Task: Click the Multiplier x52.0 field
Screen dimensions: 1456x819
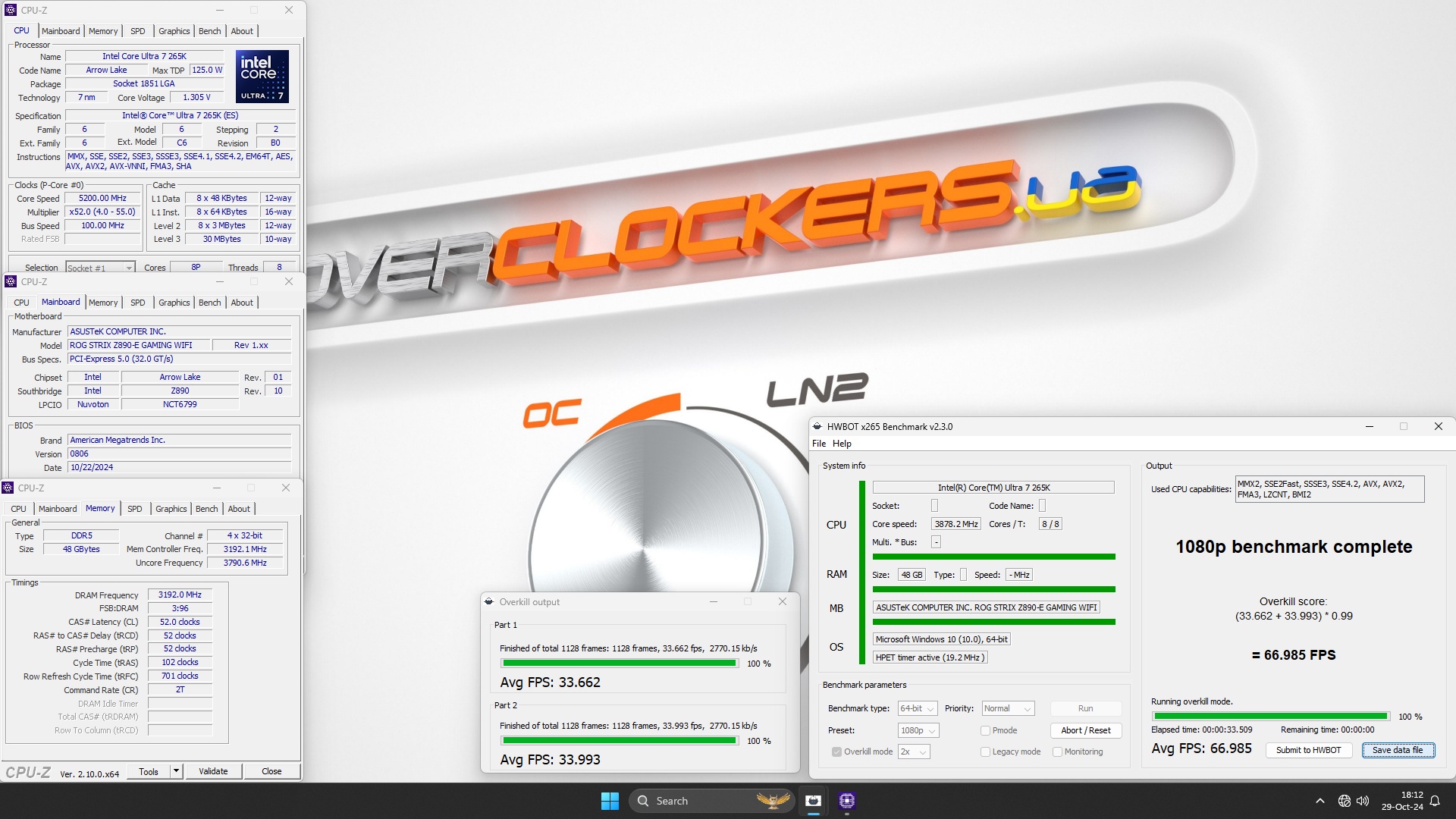Action: click(x=103, y=212)
